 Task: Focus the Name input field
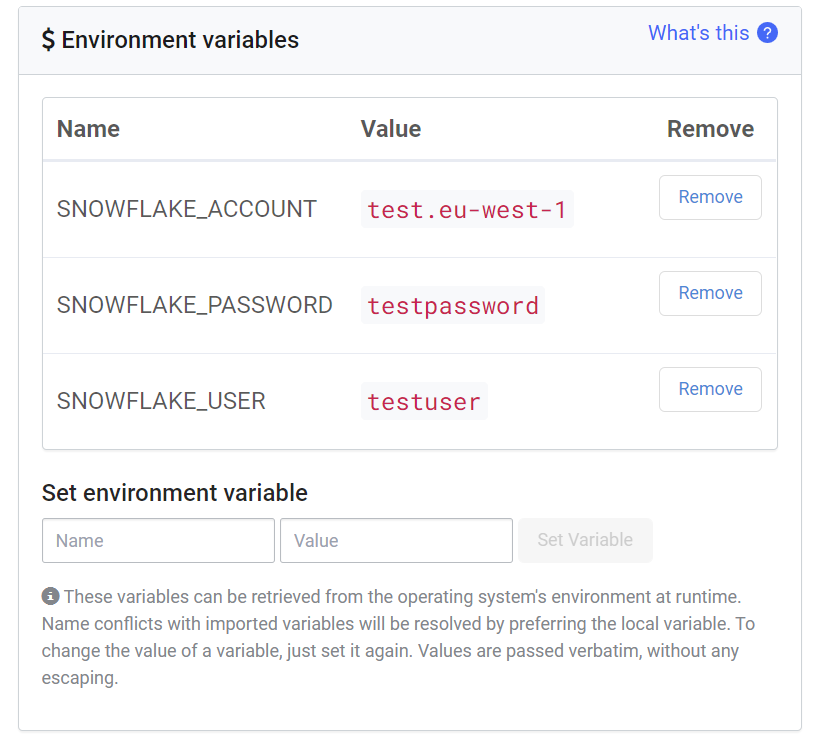[x=158, y=540]
